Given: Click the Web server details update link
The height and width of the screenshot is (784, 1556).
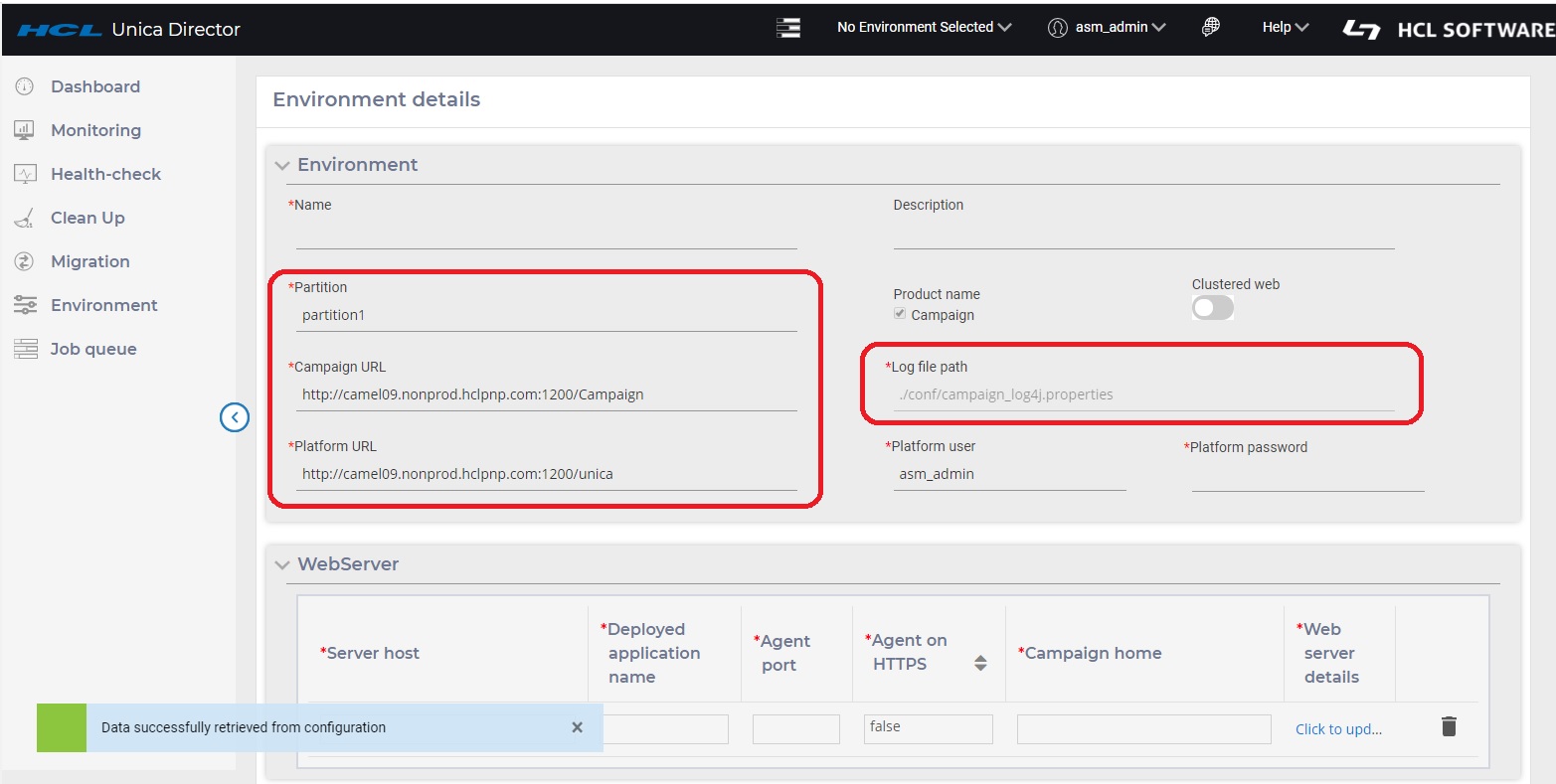Looking at the screenshot, I should (1337, 728).
